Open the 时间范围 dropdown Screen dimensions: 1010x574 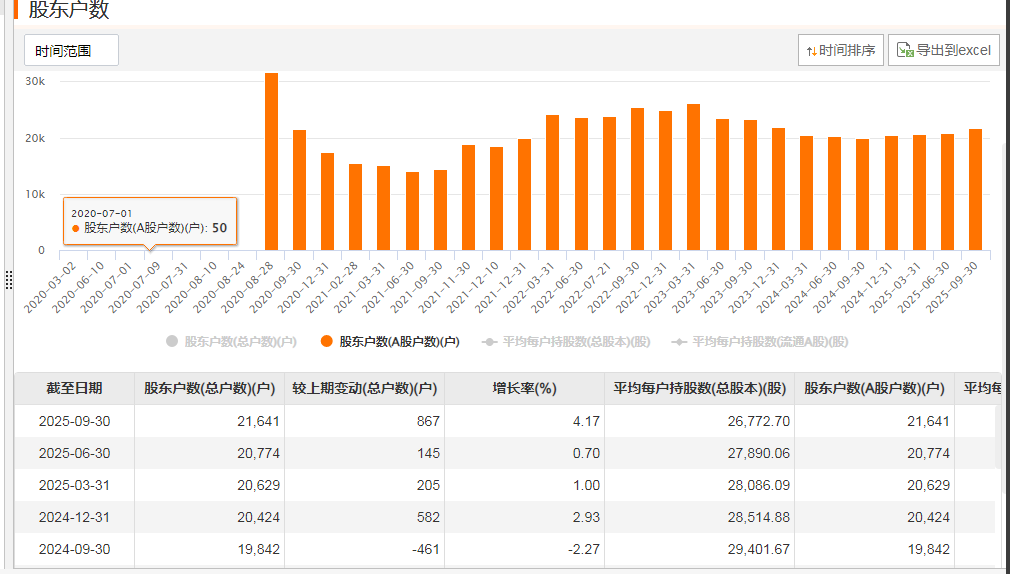click(x=71, y=50)
